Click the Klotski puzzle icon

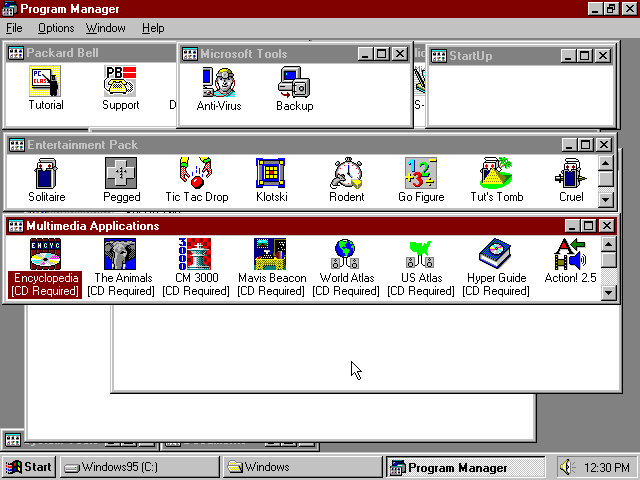tap(271, 173)
